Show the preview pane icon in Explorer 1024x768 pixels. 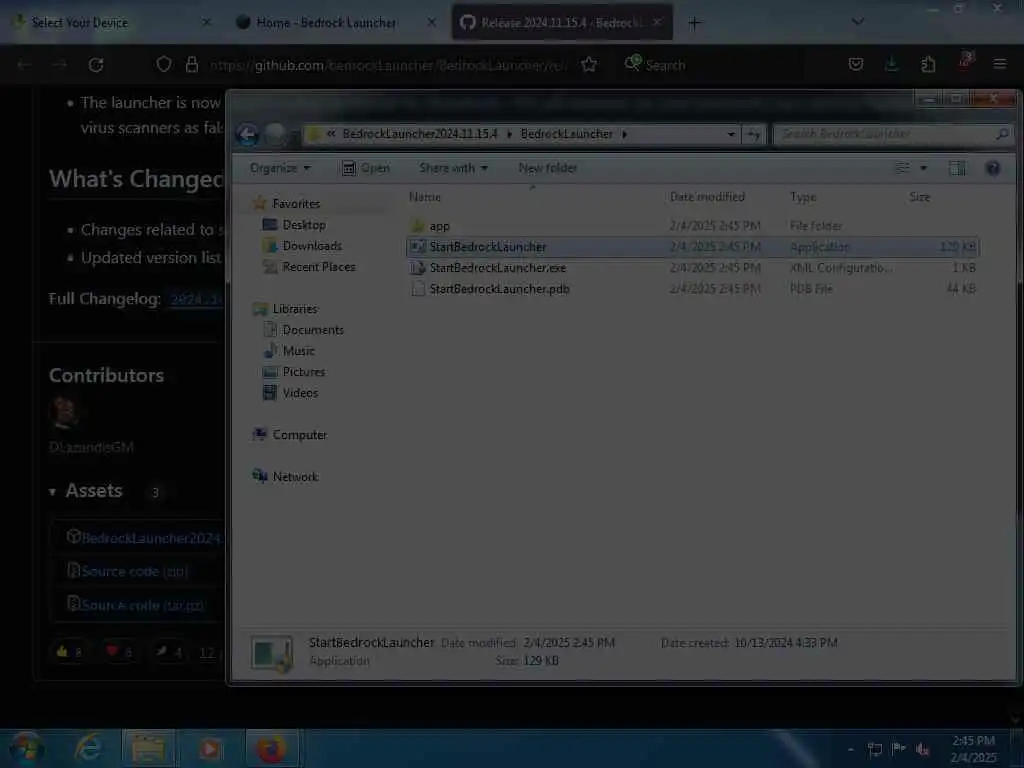957,168
